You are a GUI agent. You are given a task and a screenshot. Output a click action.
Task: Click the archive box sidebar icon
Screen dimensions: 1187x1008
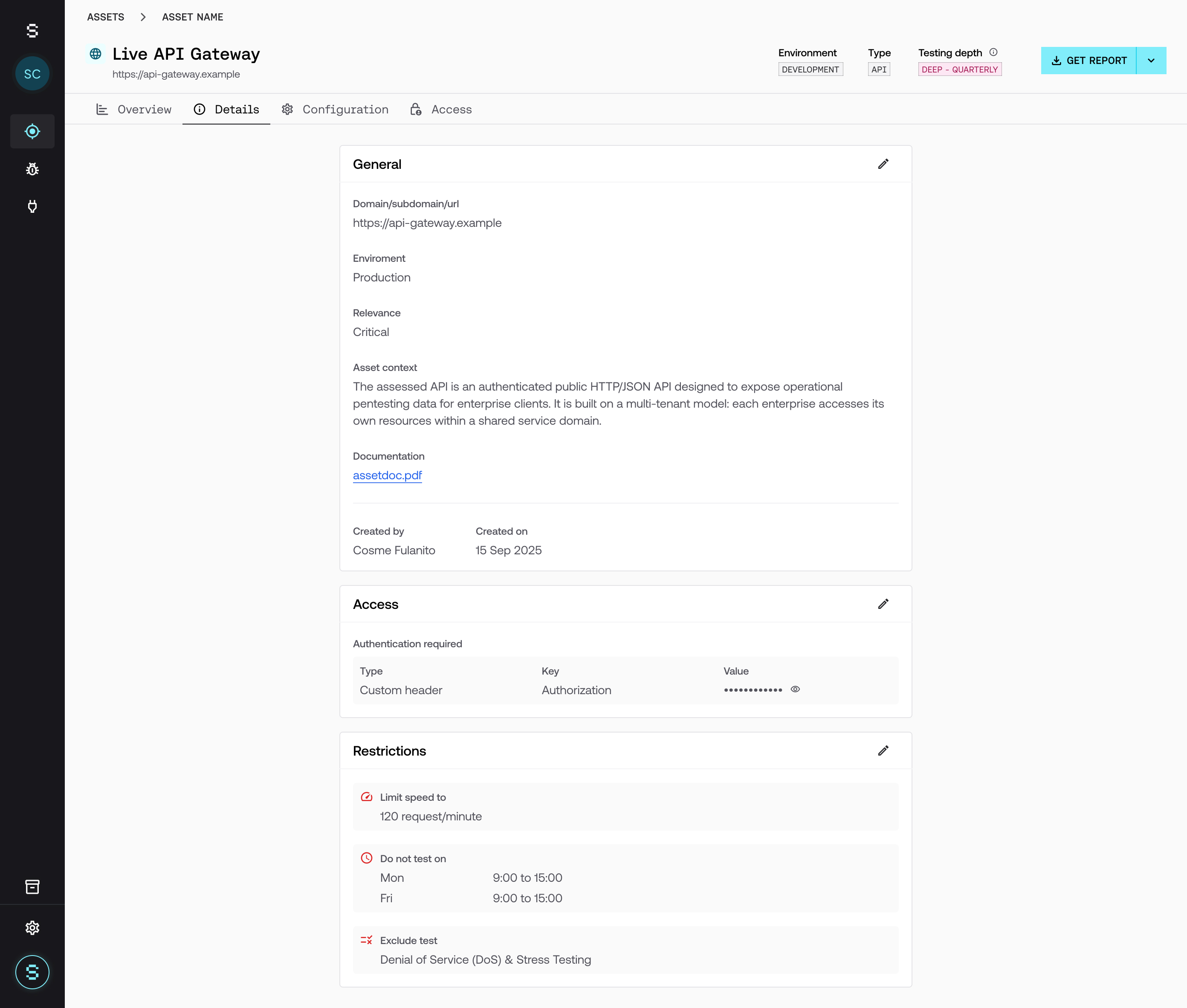32,887
